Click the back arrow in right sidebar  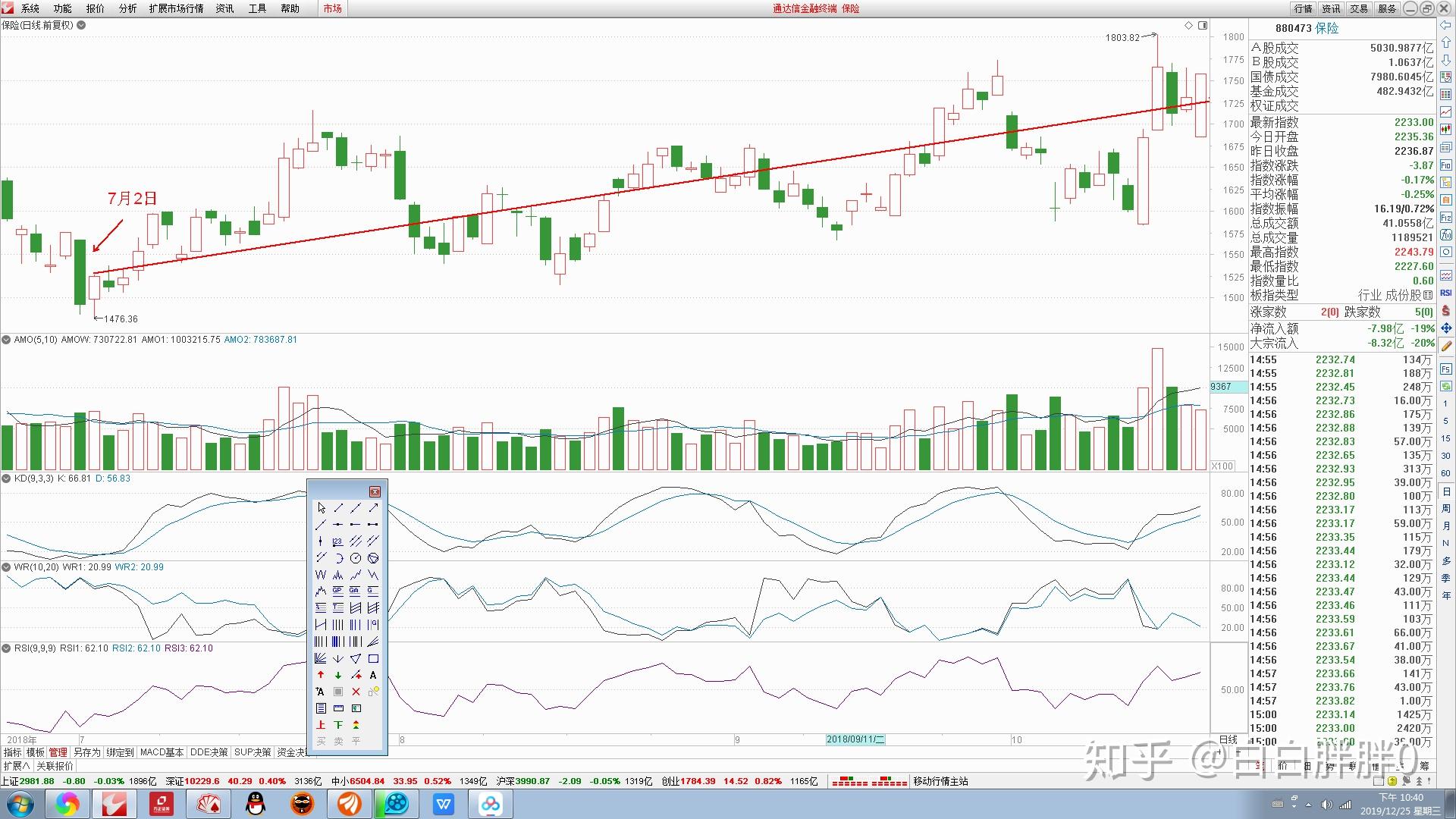coord(1446,25)
